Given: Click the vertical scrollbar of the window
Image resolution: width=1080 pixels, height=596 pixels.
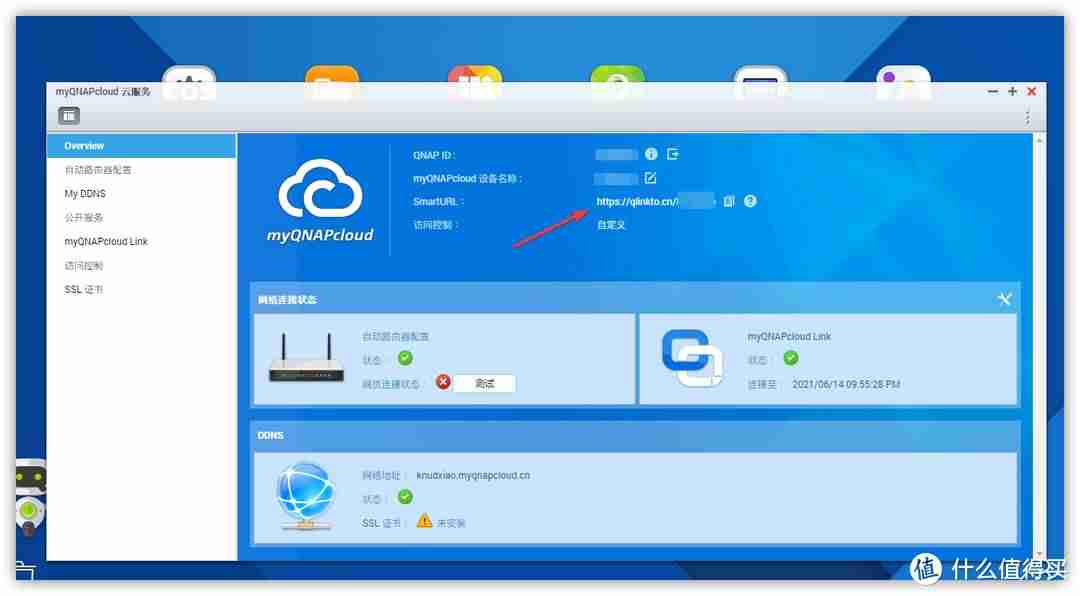Looking at the screenshot, I should click(1039, 347).
